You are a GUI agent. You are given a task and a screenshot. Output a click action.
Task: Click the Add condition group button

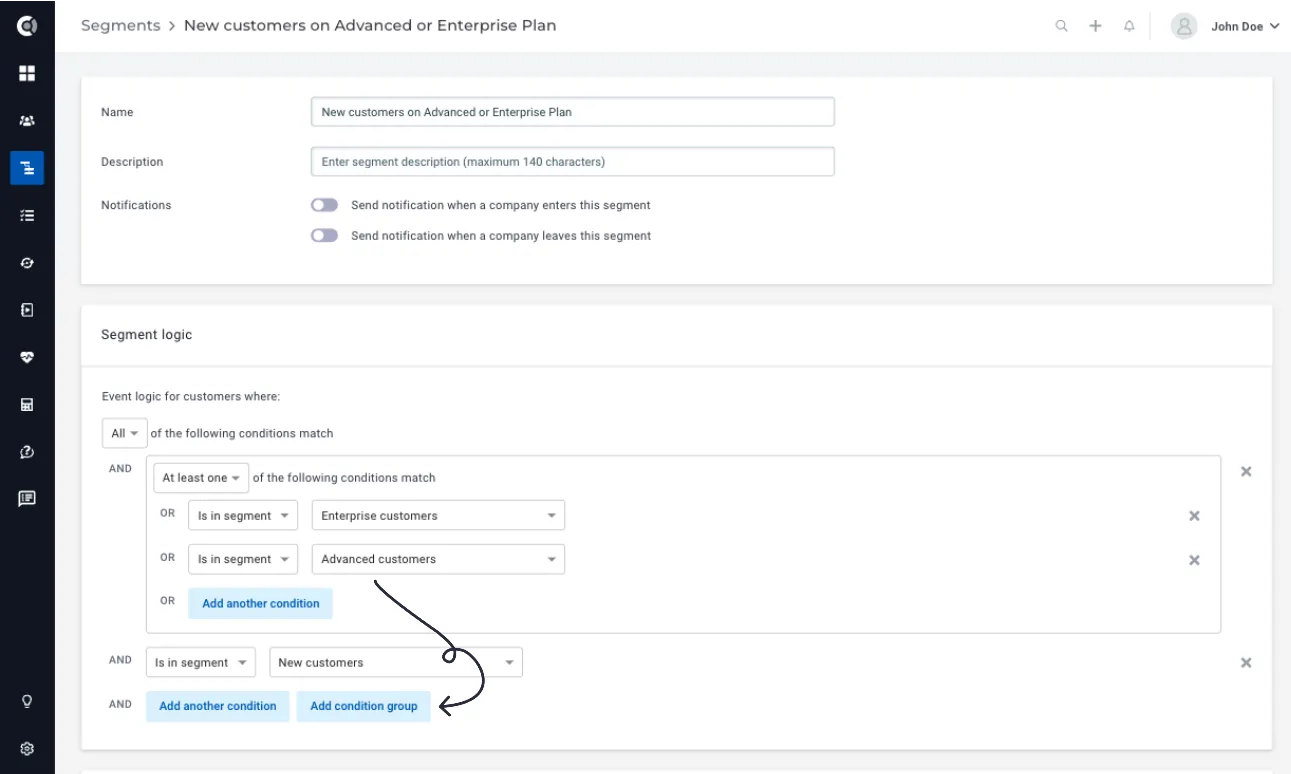(x=364, y=706)
